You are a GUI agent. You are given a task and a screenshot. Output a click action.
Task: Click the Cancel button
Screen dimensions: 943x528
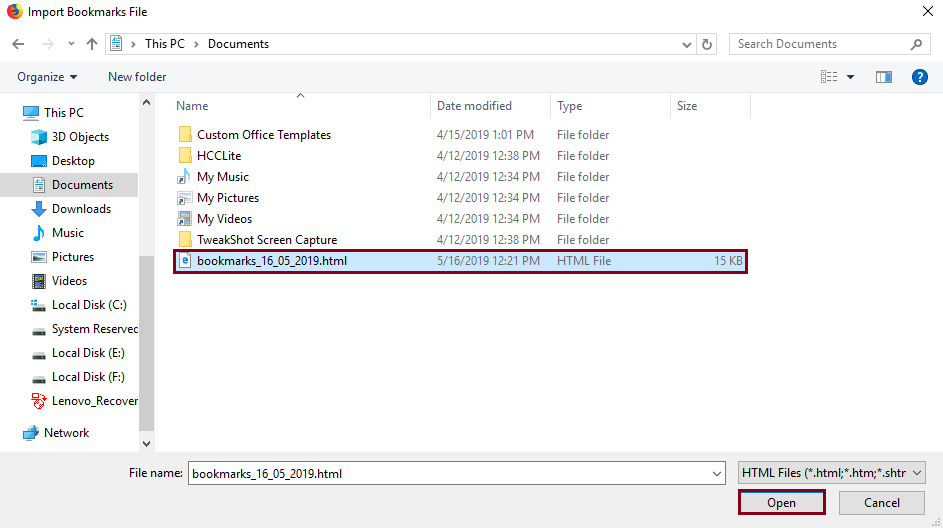882,503
